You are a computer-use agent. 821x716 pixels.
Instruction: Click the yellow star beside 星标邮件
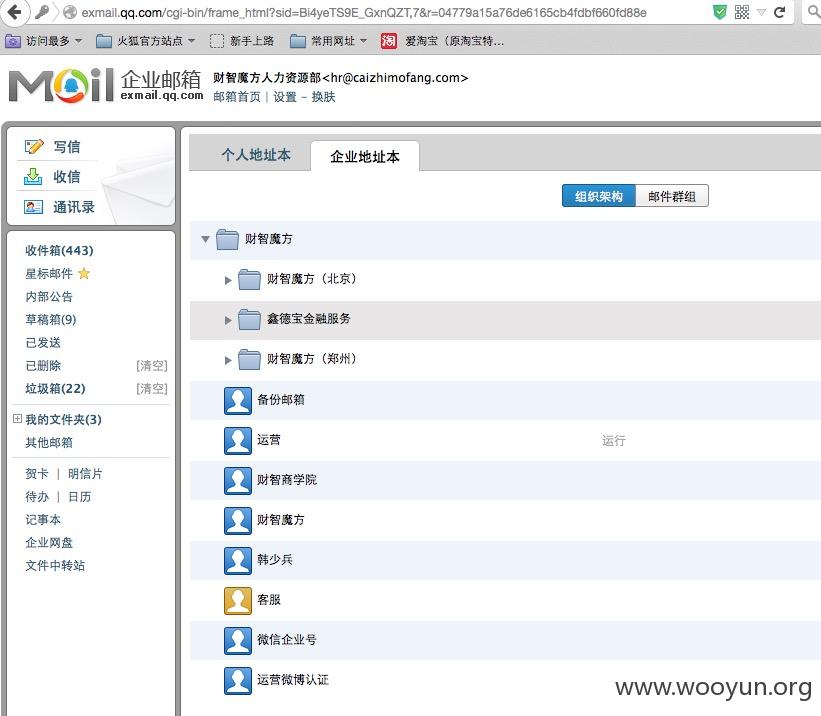[x=84, y=273]
